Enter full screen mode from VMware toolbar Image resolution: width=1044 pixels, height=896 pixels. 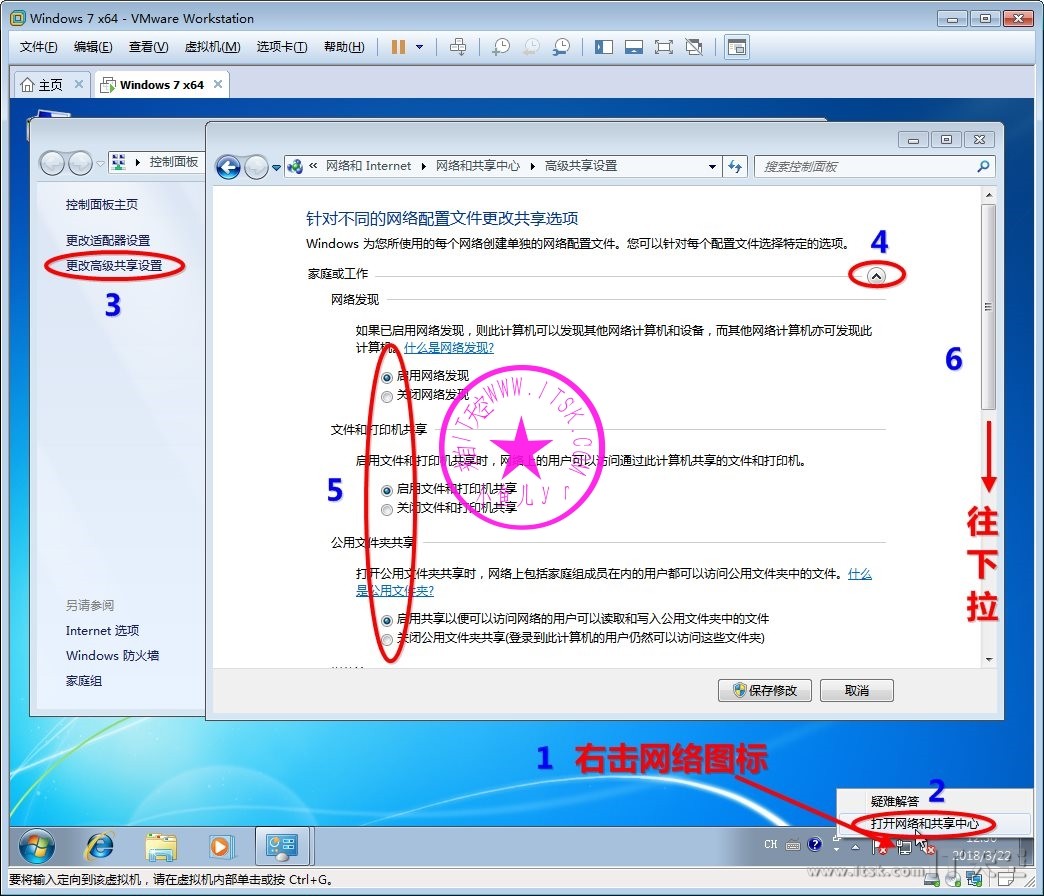click(663, 47)
